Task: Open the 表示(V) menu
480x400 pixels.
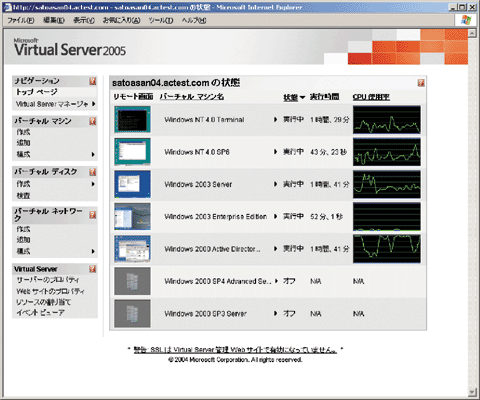Action: (x=84, y=21)
